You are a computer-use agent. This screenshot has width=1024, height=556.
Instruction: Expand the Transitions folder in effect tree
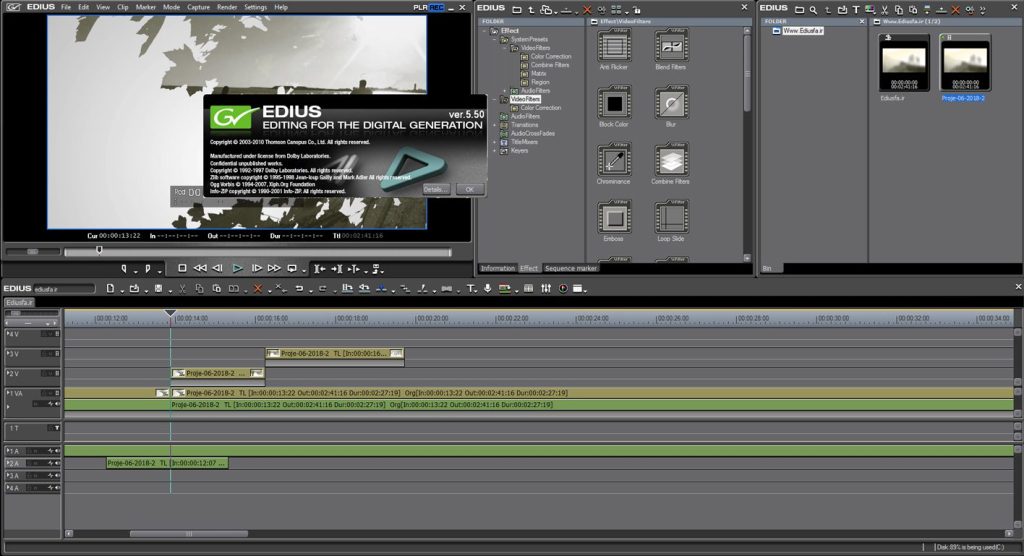click(x=494, y=125)
